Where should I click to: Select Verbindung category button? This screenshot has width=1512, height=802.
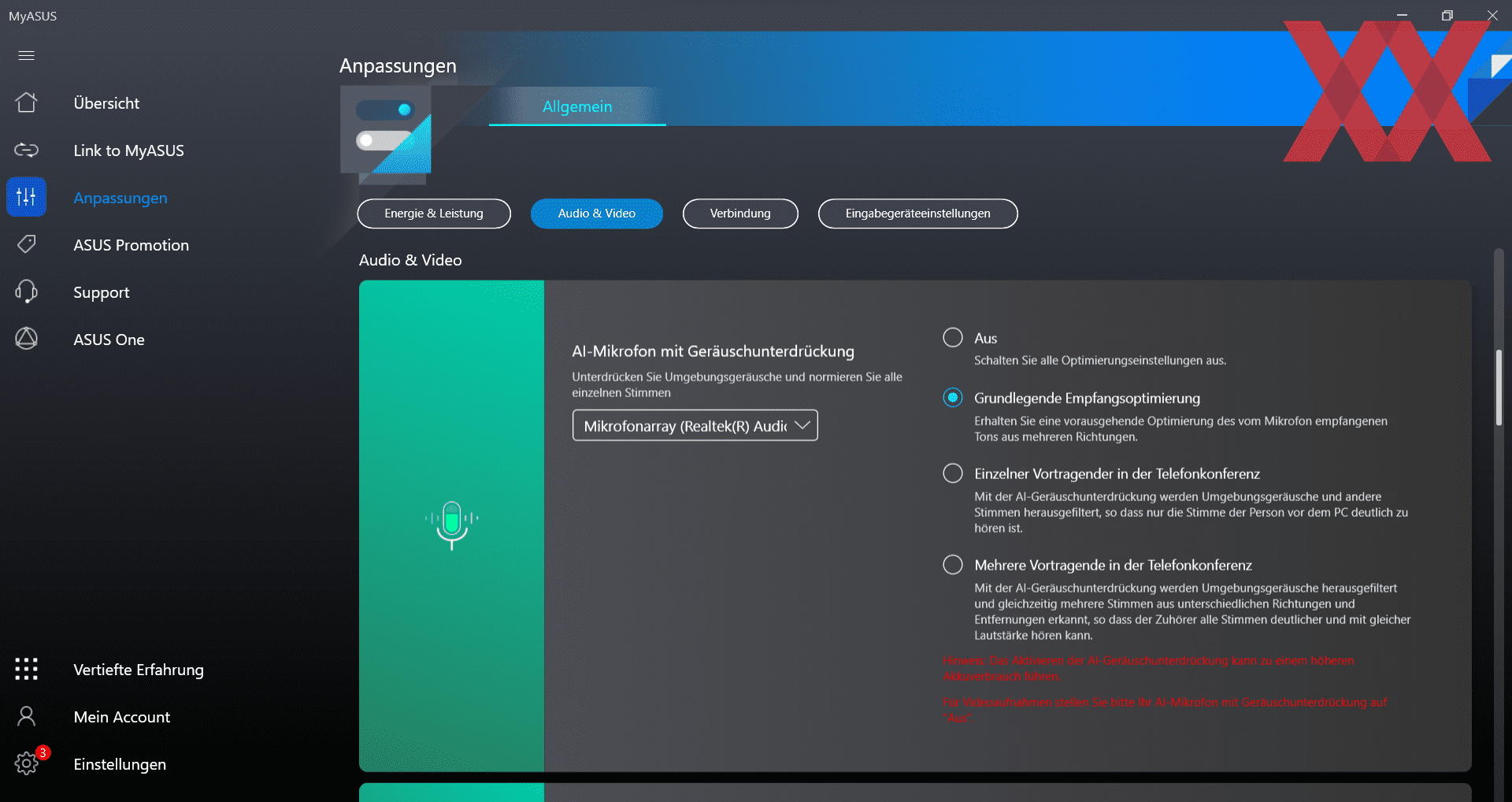(740, 213)
